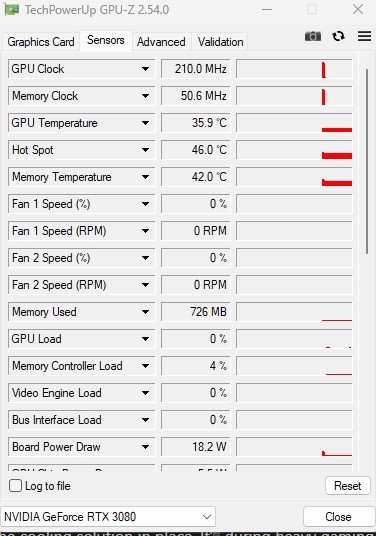Screen dimensions: 376x536
Task: Switch to the Graphics Card tab
Action: point(41,42)
